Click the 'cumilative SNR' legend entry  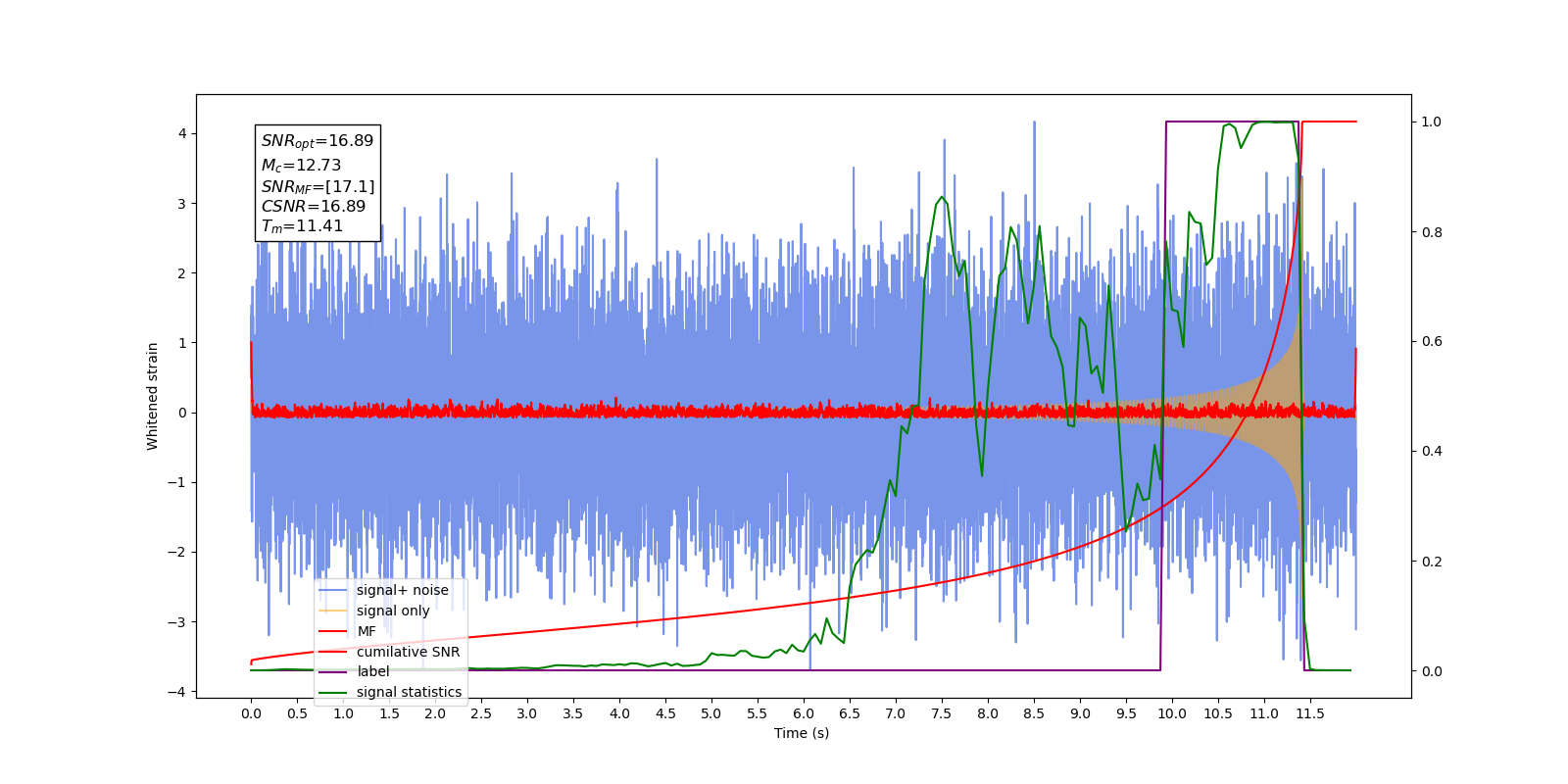pos(389,652)
